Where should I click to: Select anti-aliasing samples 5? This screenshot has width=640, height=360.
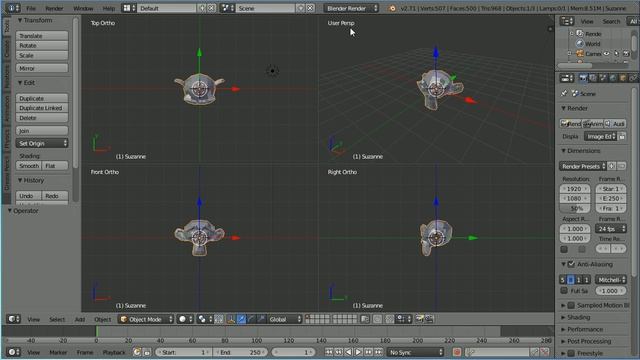pos(563,280)
